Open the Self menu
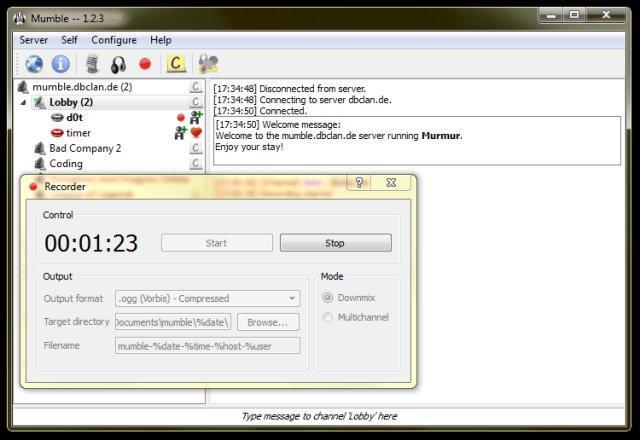 coord(69,40)
